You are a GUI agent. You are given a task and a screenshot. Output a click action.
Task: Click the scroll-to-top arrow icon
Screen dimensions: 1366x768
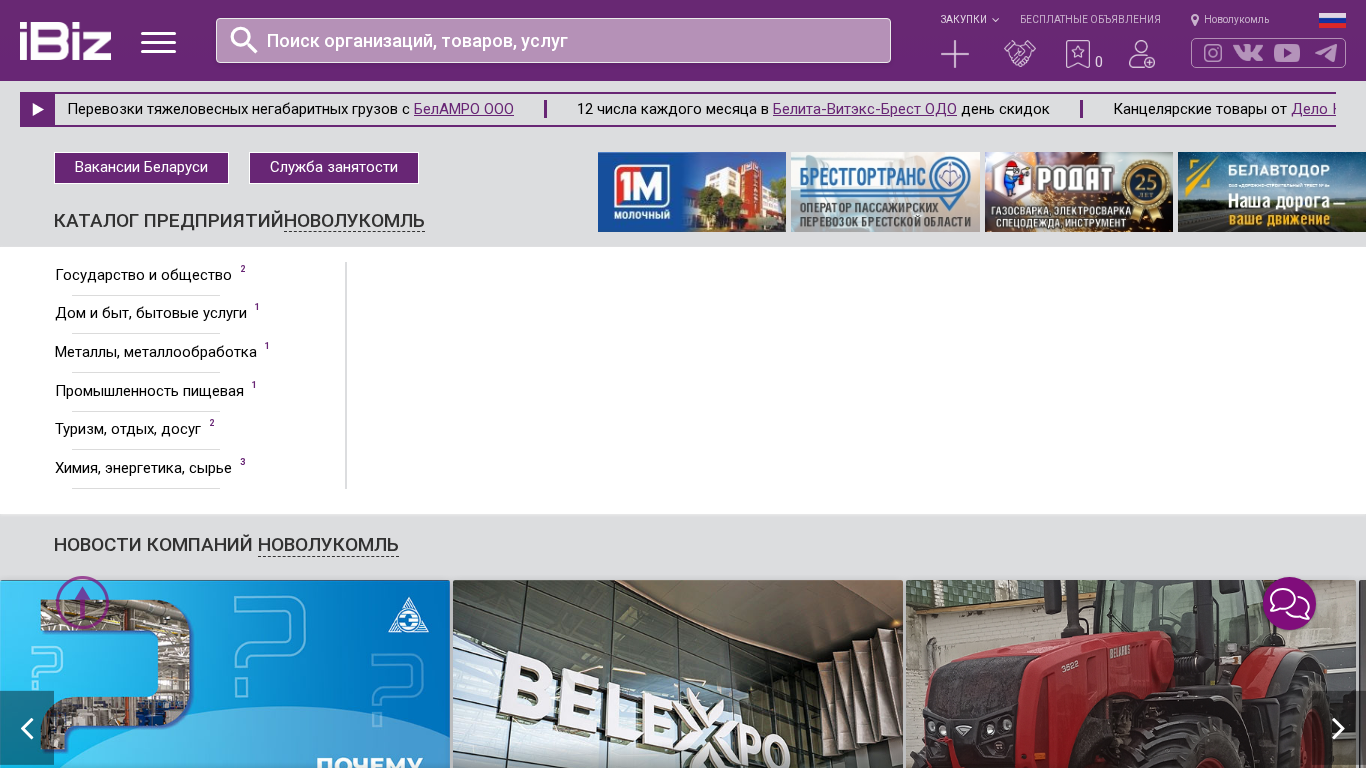[83, 602]
